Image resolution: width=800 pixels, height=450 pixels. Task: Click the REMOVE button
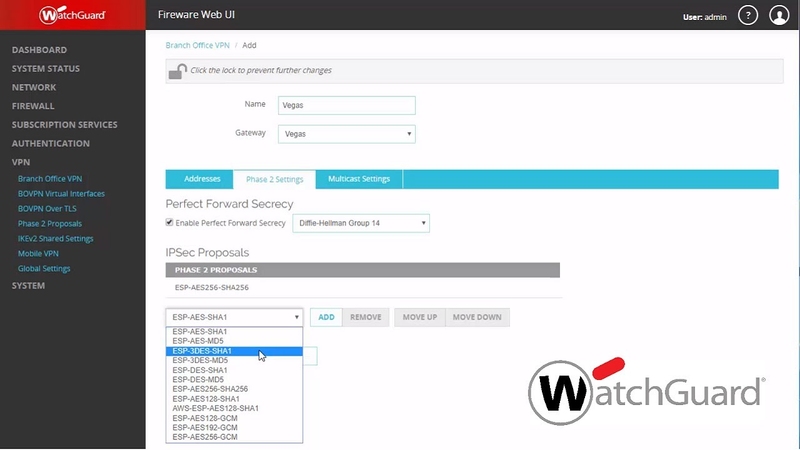pyautogui.click(x=366, y=317)
